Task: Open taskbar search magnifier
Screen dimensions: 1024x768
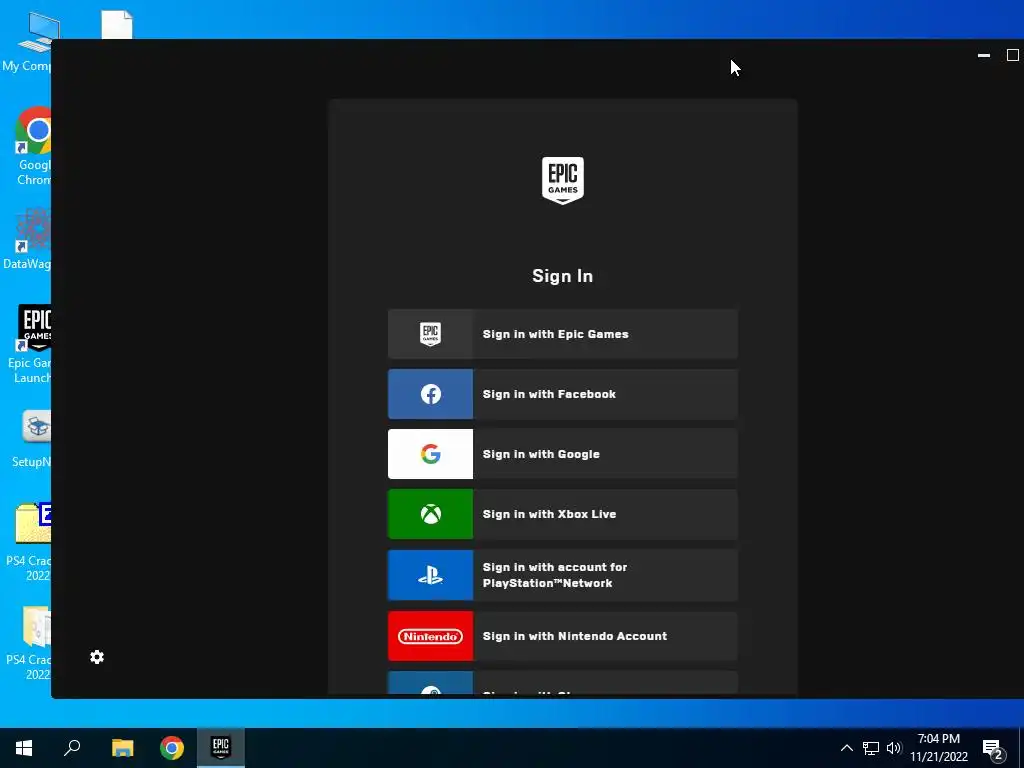Action: 72,748
